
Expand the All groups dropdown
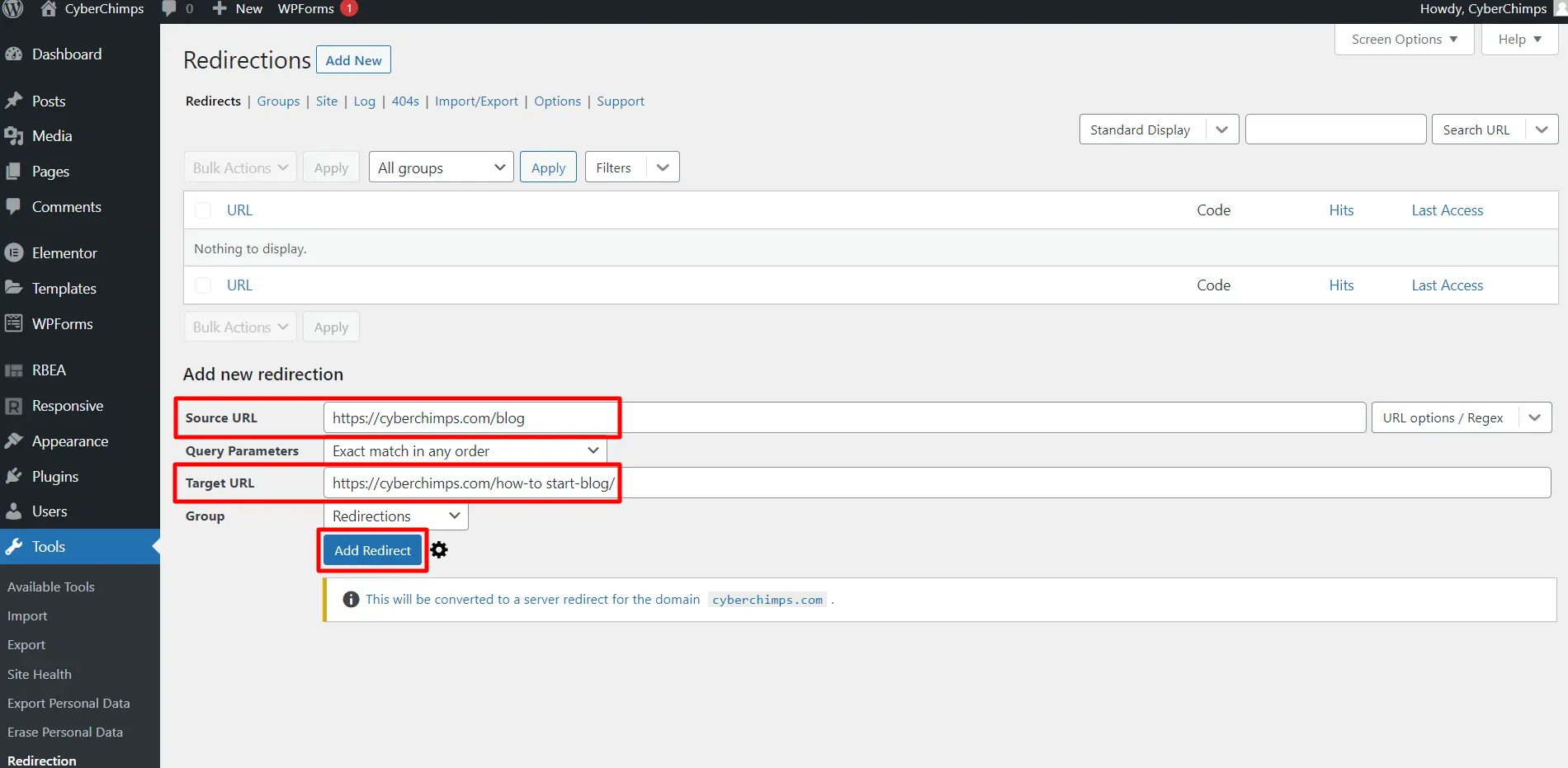coord(442,167)
